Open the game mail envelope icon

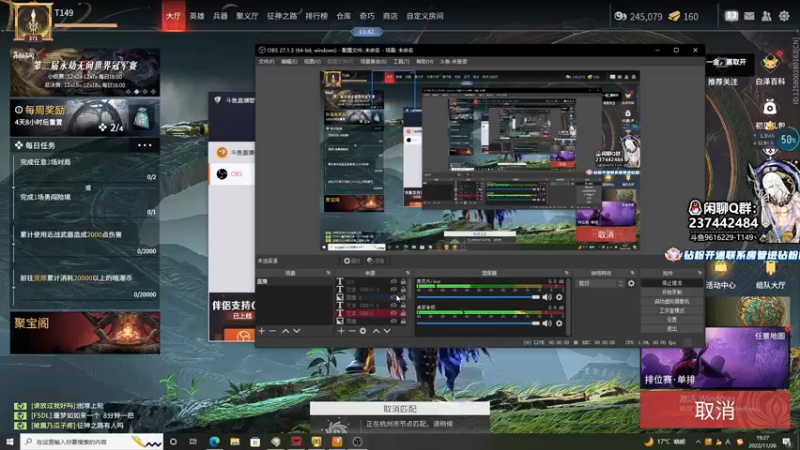click(x=749, y=16)
